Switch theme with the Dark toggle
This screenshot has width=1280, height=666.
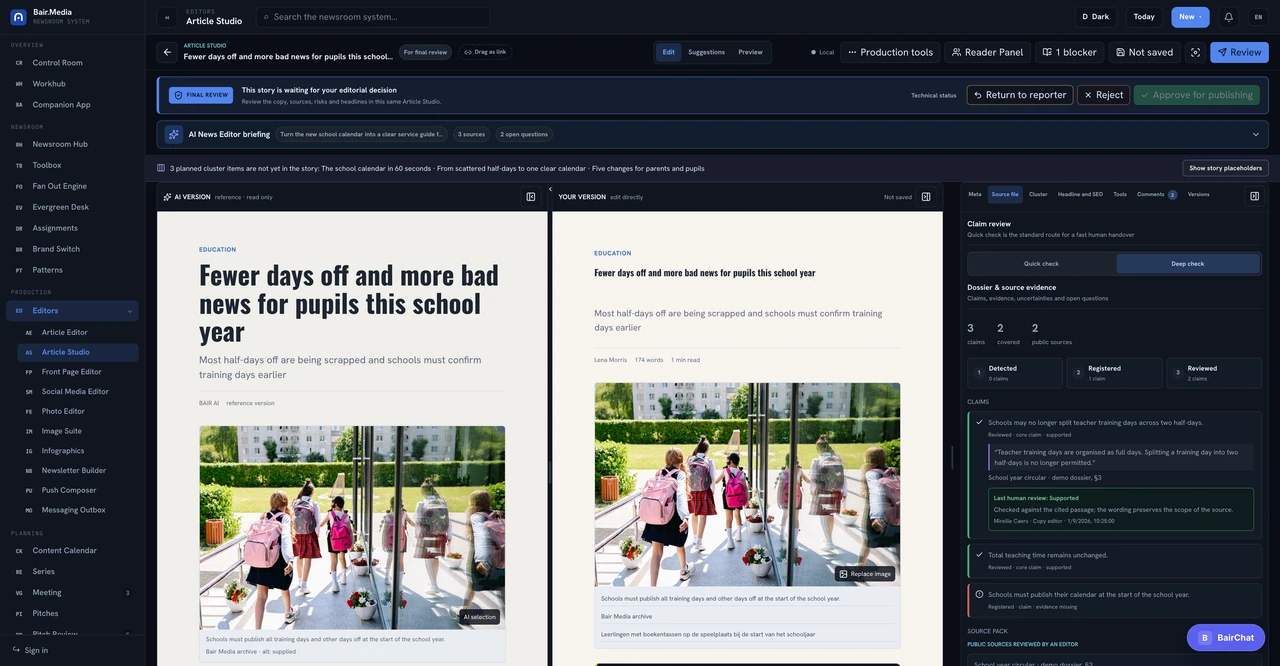coord(1096,17)
